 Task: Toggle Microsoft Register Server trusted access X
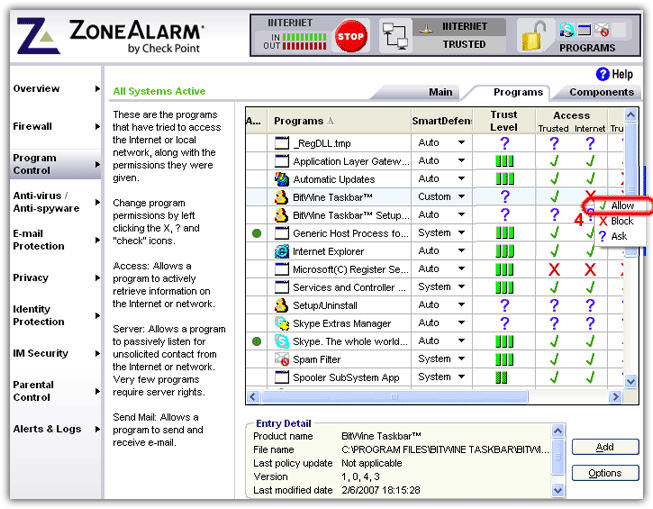(553, 269)
